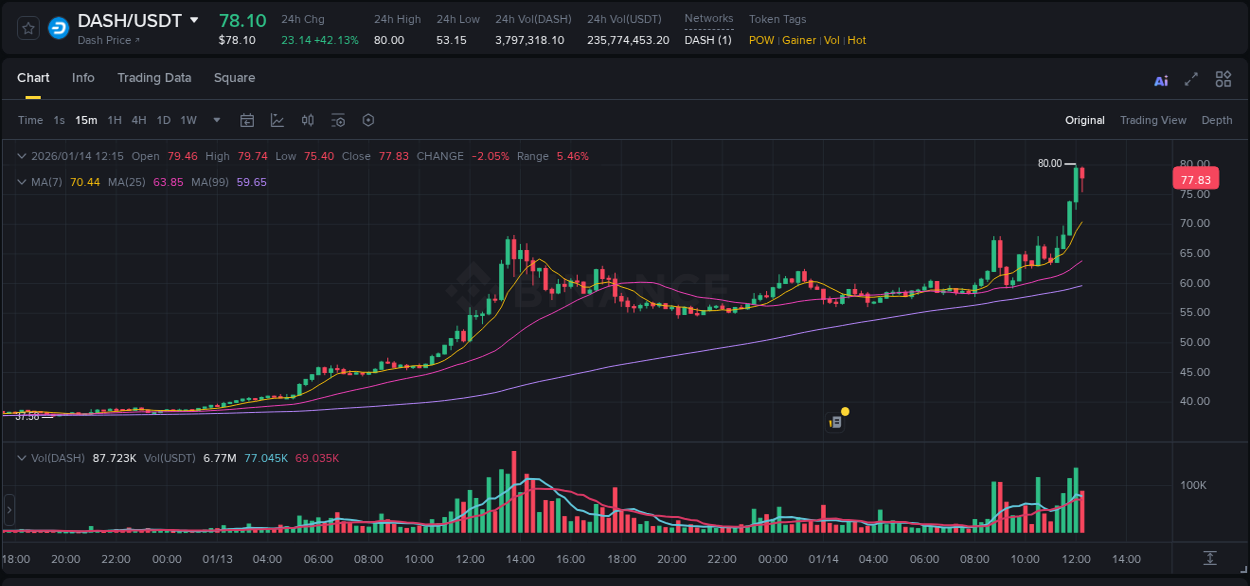This screenshot has width=1250, height=586.
Task: Expand the extra time intervals dropdown
Action: (x=215, y=120)
